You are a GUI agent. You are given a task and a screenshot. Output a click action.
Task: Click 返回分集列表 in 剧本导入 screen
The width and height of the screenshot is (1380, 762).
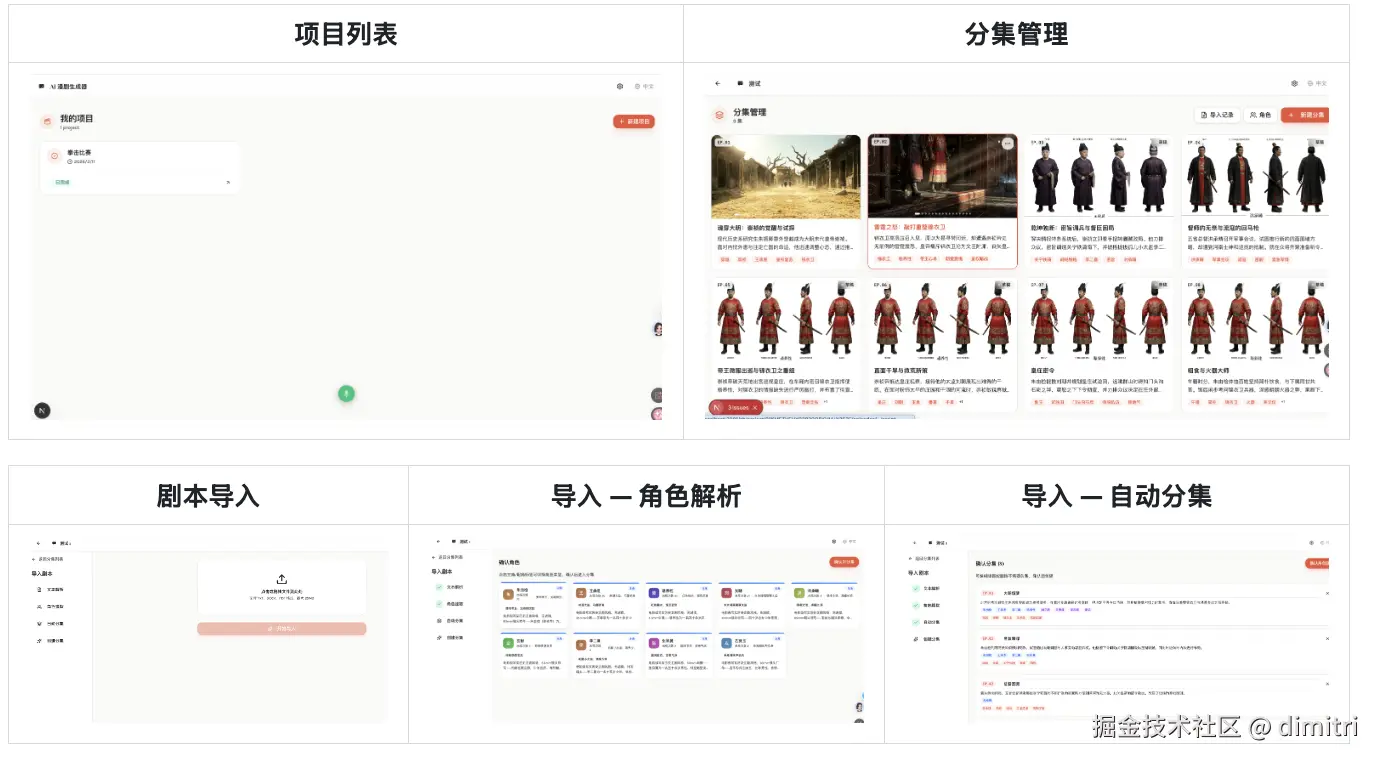pos(48,559)
